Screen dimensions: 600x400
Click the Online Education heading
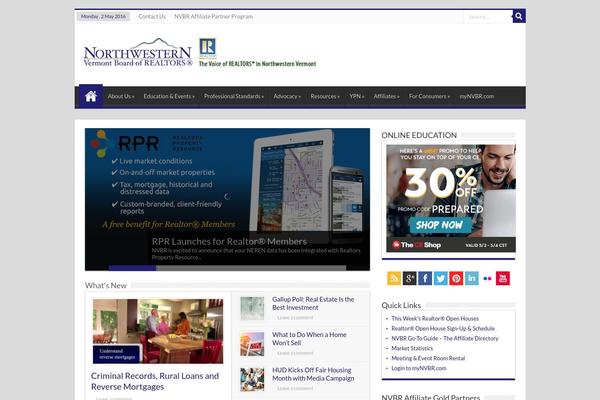[419, 135]
